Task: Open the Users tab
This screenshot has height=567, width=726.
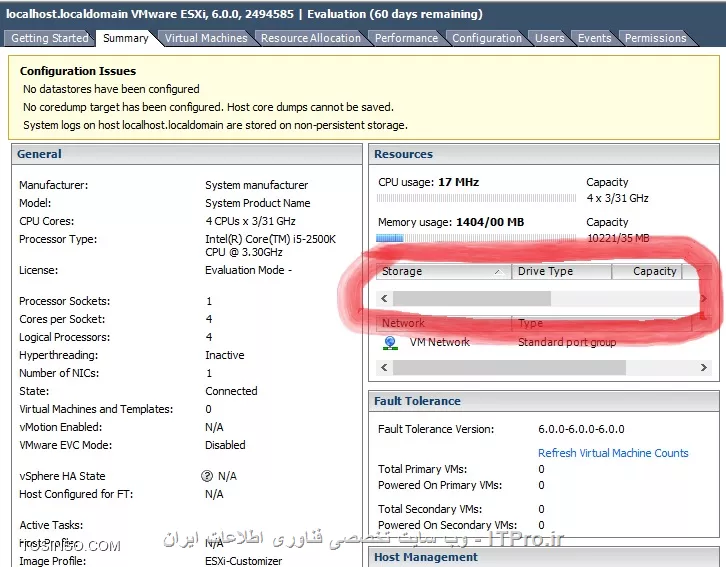Action: pos(550,38)
